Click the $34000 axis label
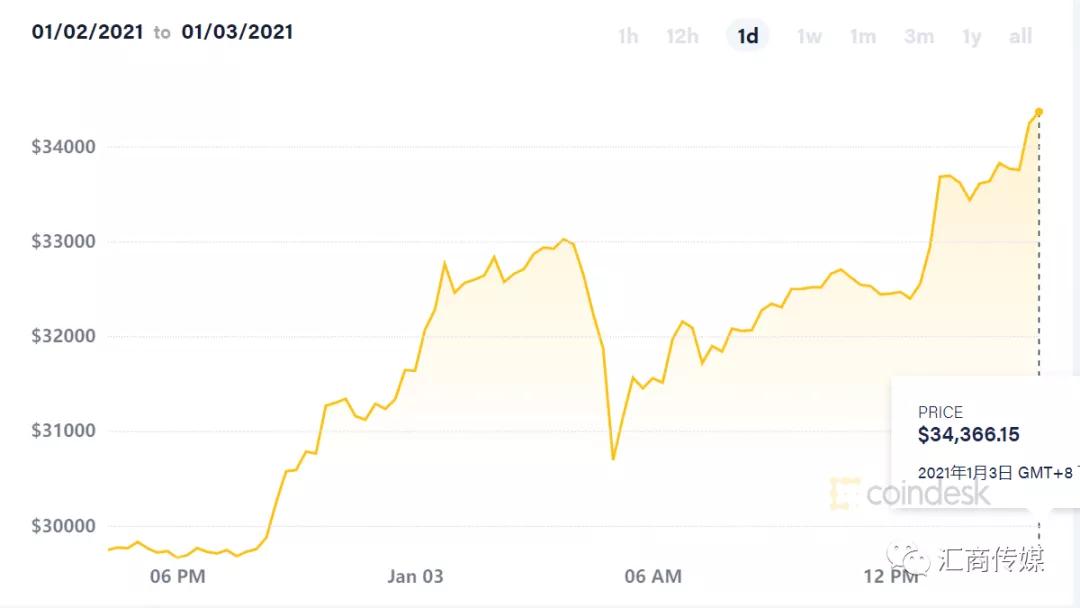Image resolution: width=1080 pixels, height=608 pixels. [64, 147]
